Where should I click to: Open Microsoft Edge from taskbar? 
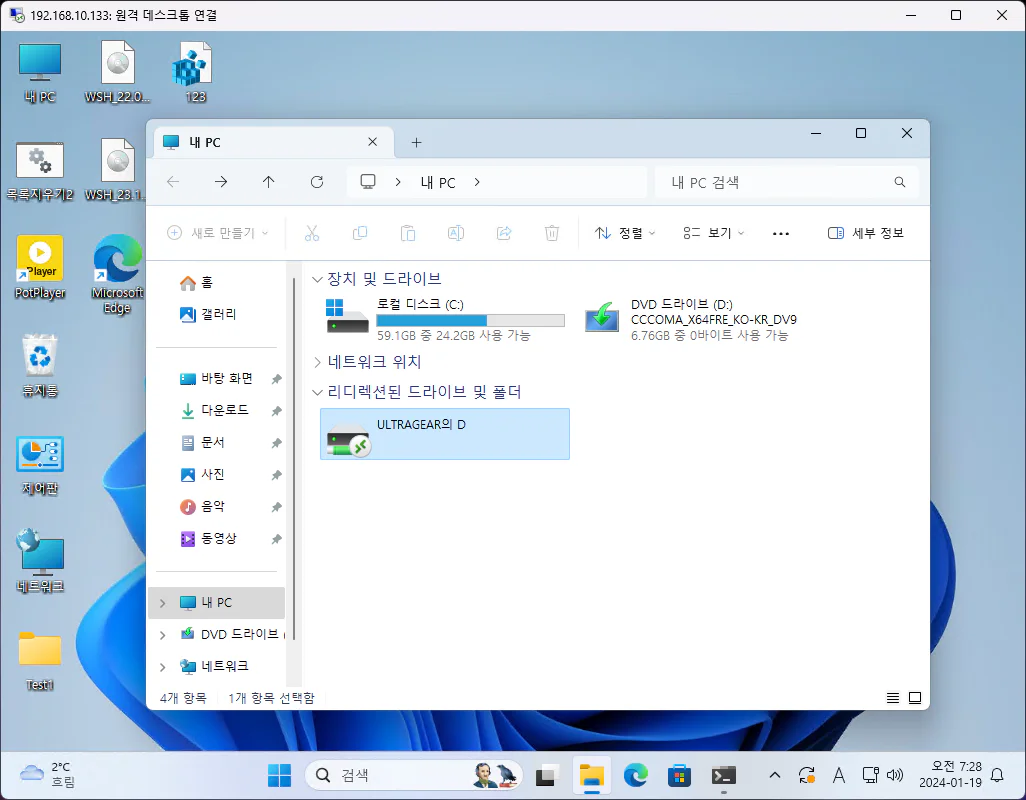(x=635, y=776)
